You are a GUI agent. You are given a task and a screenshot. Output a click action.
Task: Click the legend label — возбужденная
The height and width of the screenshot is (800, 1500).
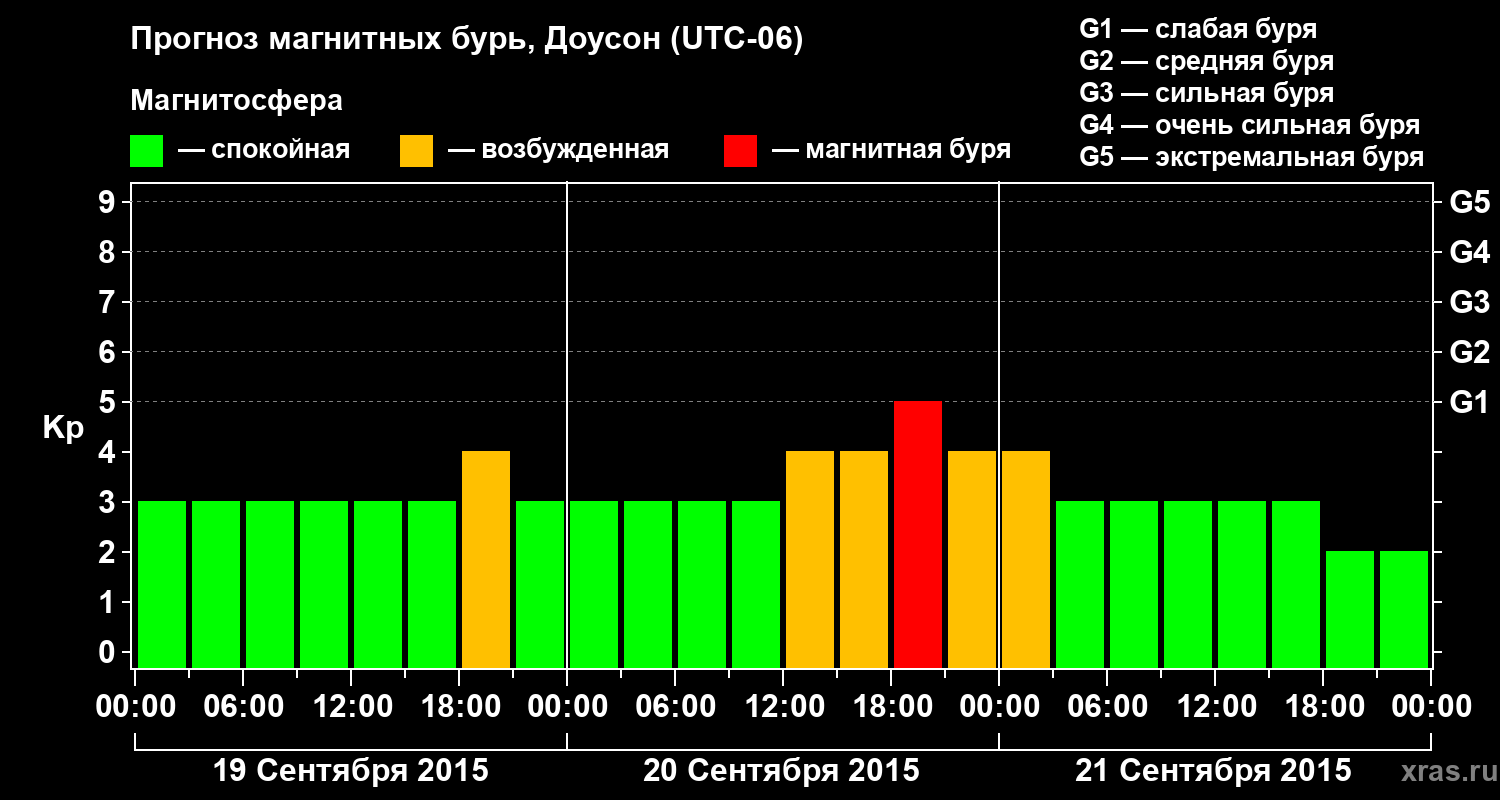pyautogui.click(x=558, y=151)
